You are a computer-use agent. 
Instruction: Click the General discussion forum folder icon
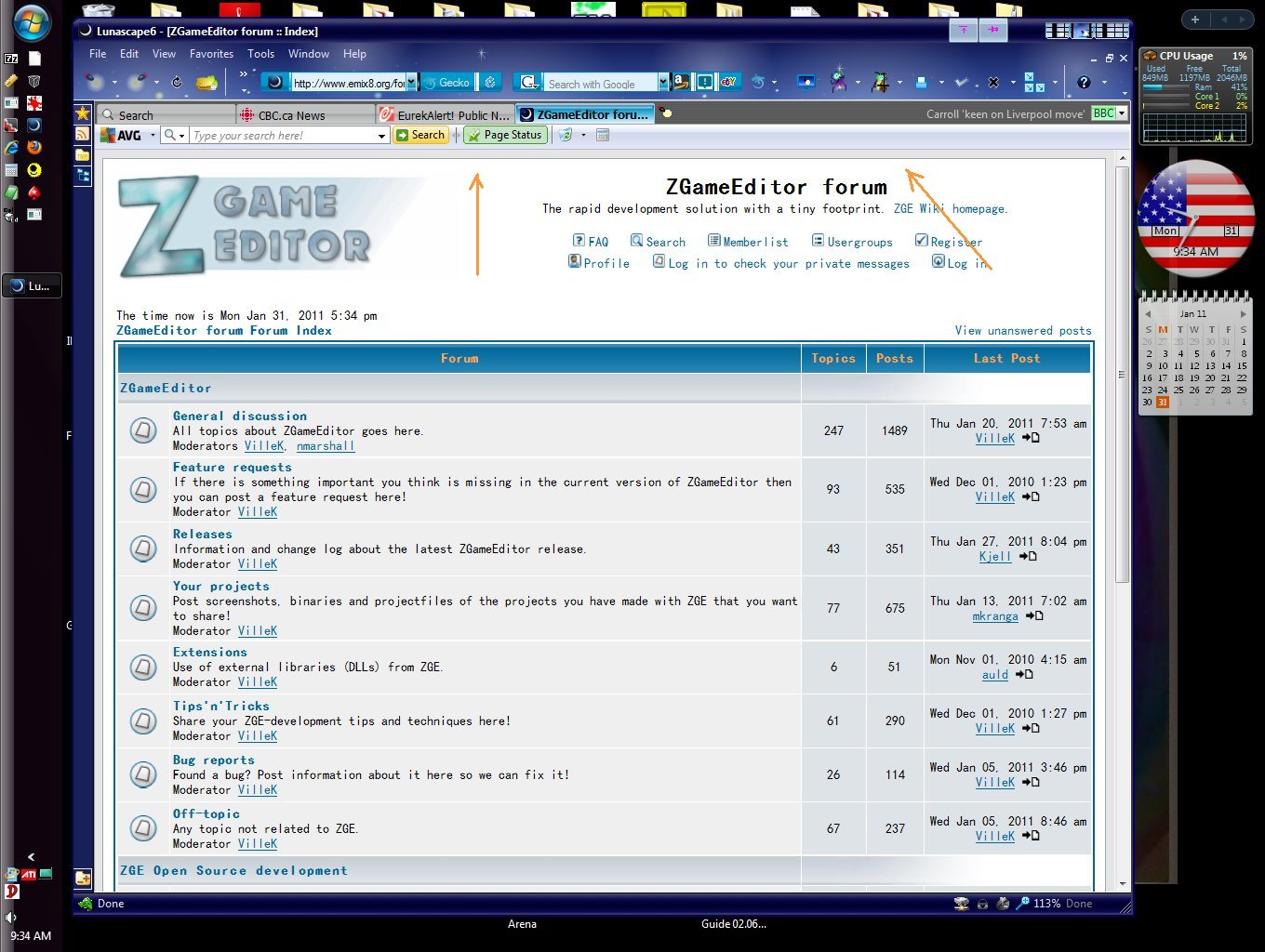(143, 430)
